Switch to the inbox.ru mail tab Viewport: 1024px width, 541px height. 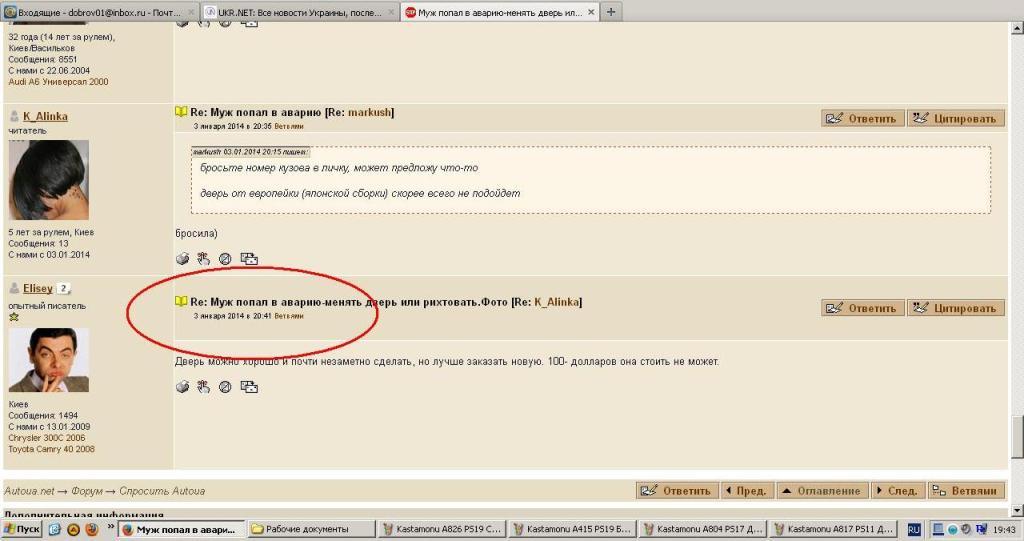tap(98, 12)
